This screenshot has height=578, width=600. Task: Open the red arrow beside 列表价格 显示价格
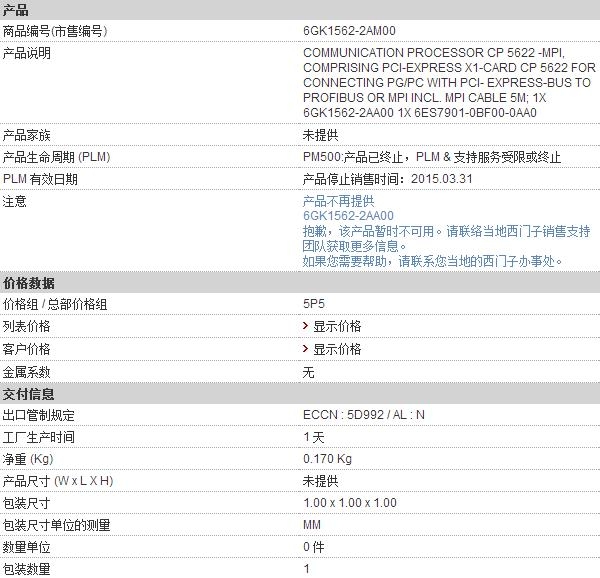click(x=305, y=326)
